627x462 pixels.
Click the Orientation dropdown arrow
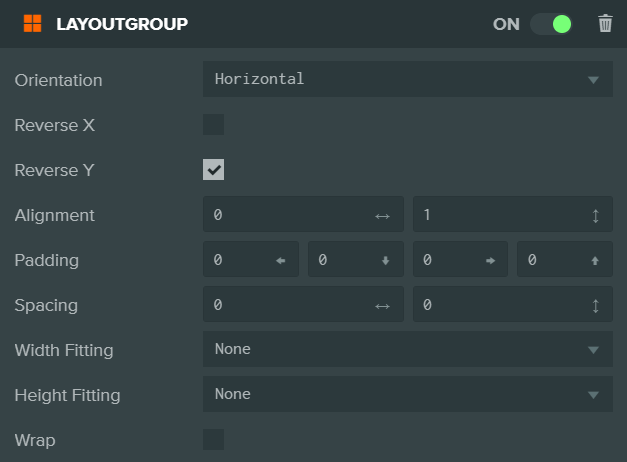[x=593, y=80]
